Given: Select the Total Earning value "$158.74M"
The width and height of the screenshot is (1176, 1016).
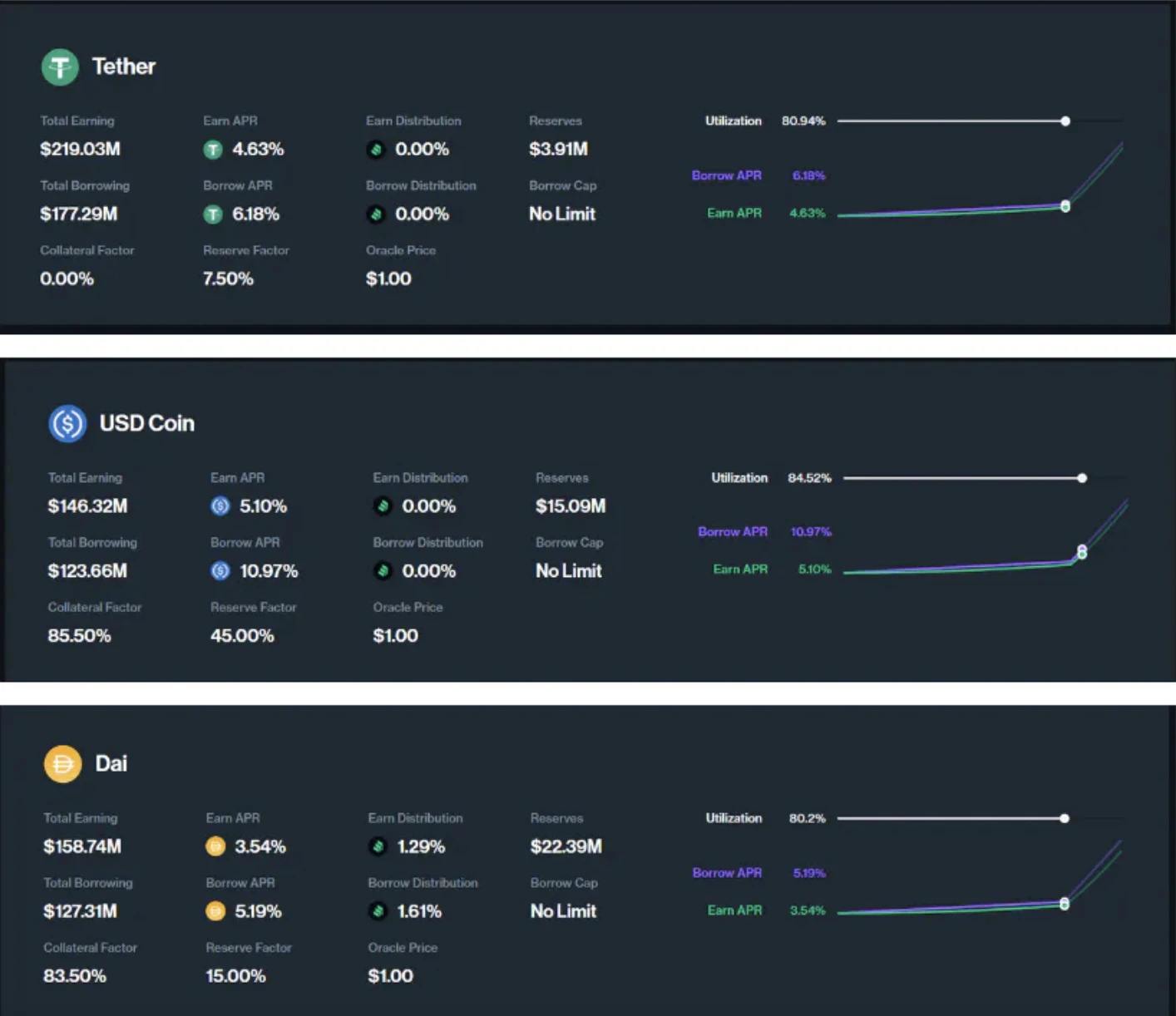Looking at the screenshot, I should [82, 846].
